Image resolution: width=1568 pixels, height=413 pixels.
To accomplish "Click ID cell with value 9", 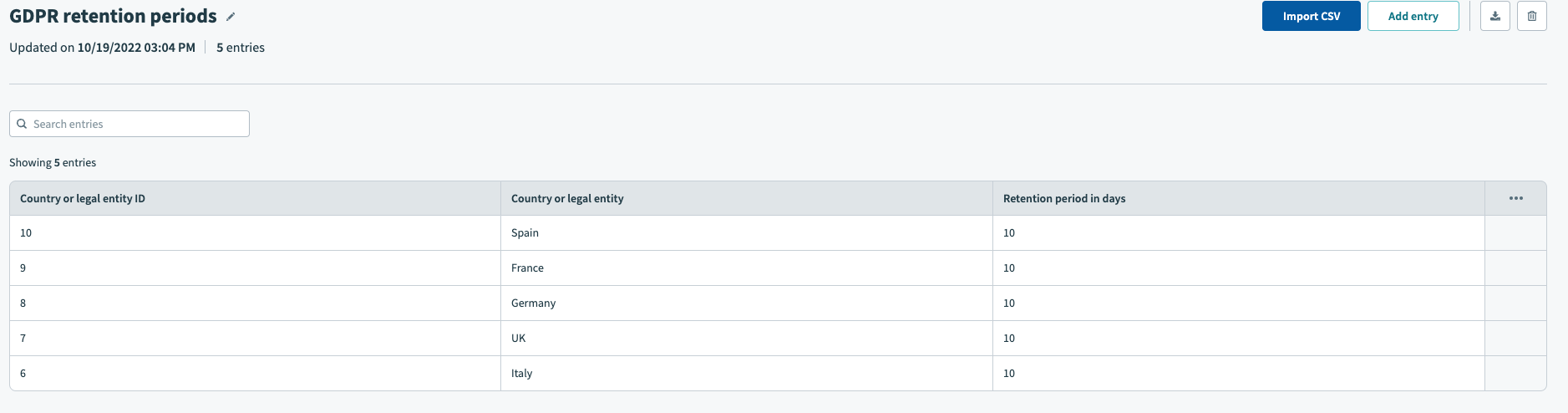I will [x=23, y=268].
